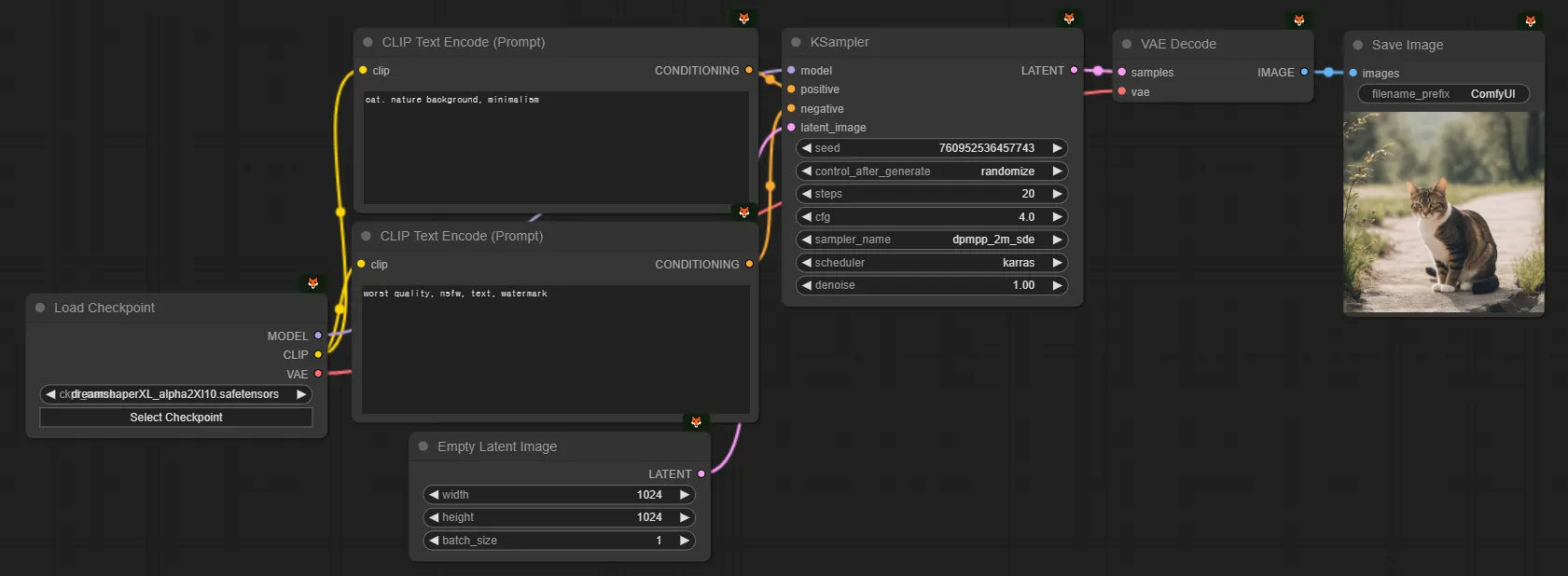Collapse the bottom CLIP Text Encode node dot
Screen dimensions: 1568x576
366,236
